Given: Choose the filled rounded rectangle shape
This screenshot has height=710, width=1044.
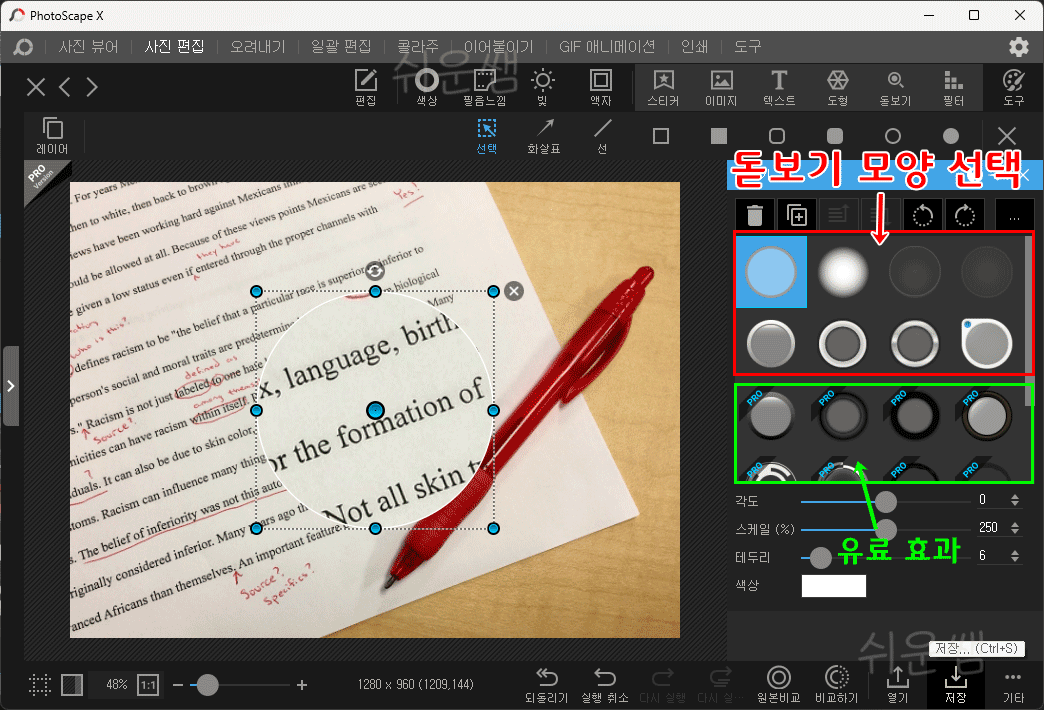Looking at the screenshot, I should [835, 136].
